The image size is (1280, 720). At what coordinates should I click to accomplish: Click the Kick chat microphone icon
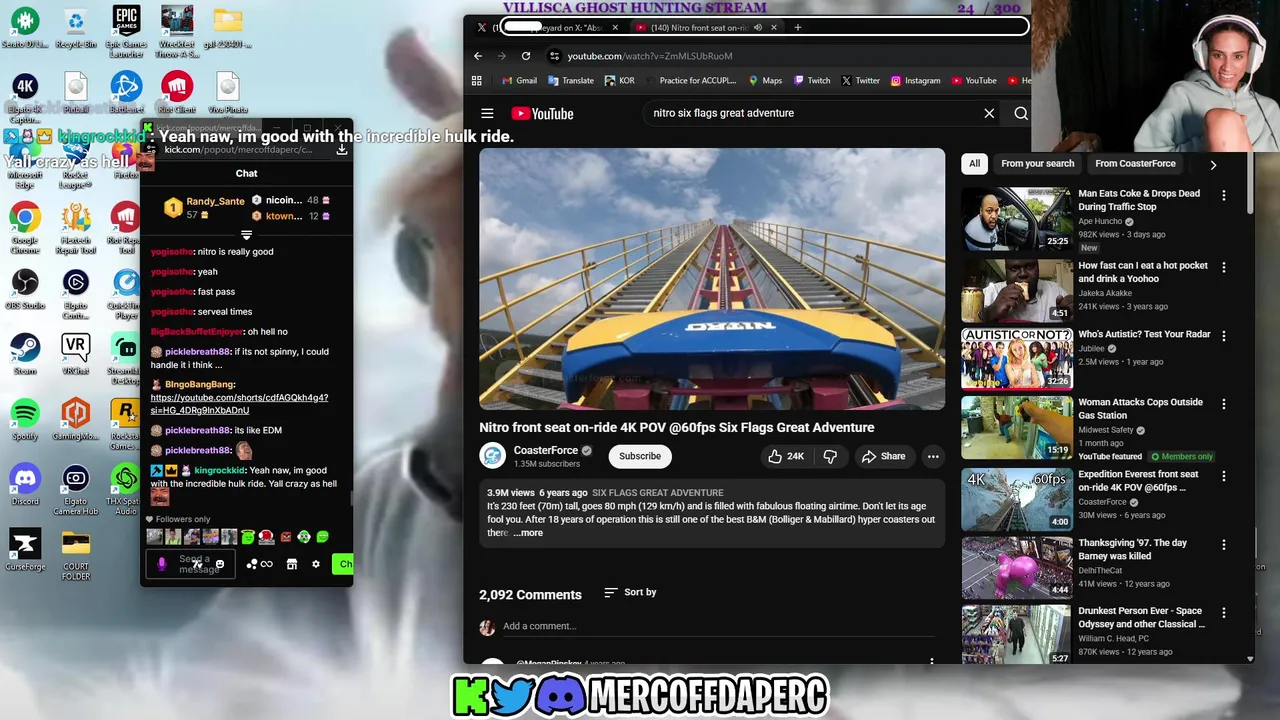(162, 565)
